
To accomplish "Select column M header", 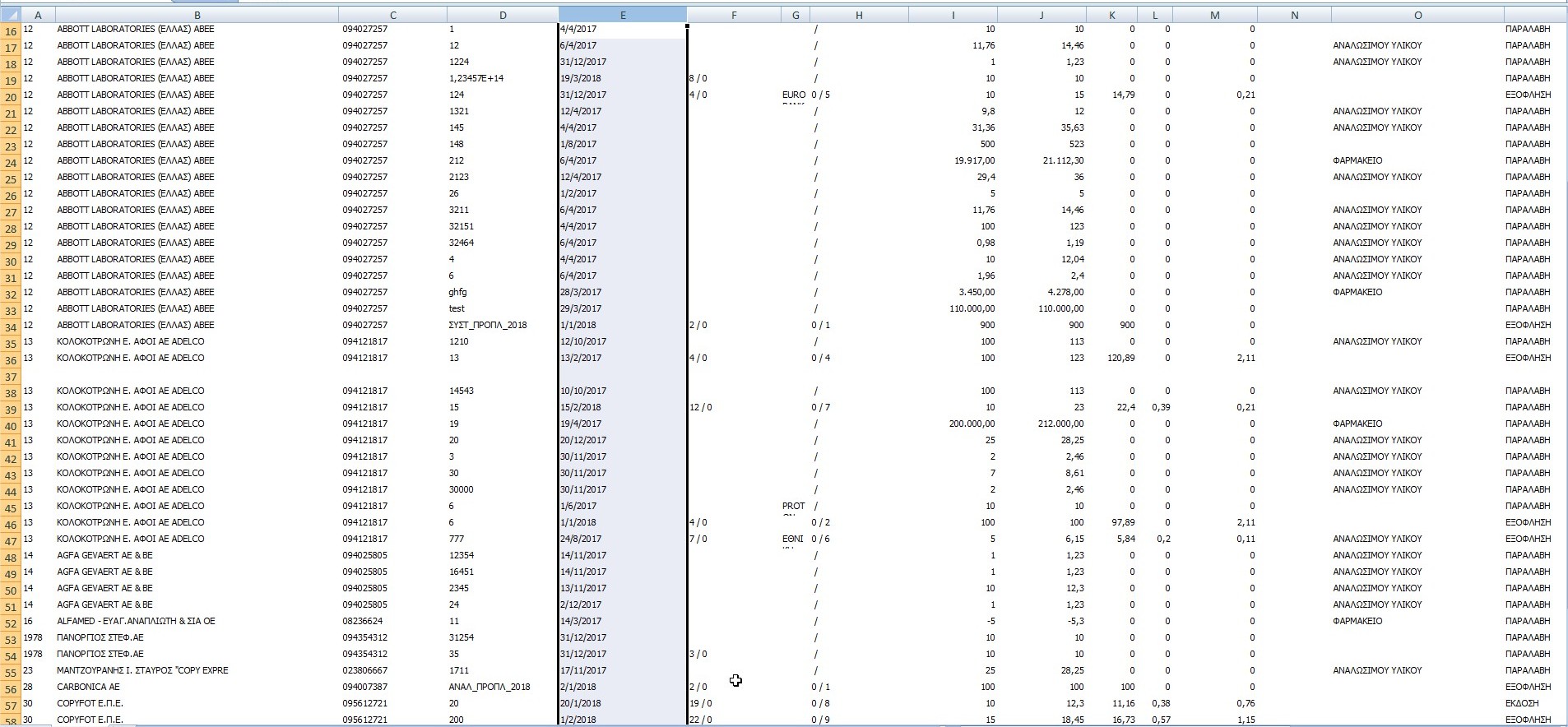I will 1215,15.
